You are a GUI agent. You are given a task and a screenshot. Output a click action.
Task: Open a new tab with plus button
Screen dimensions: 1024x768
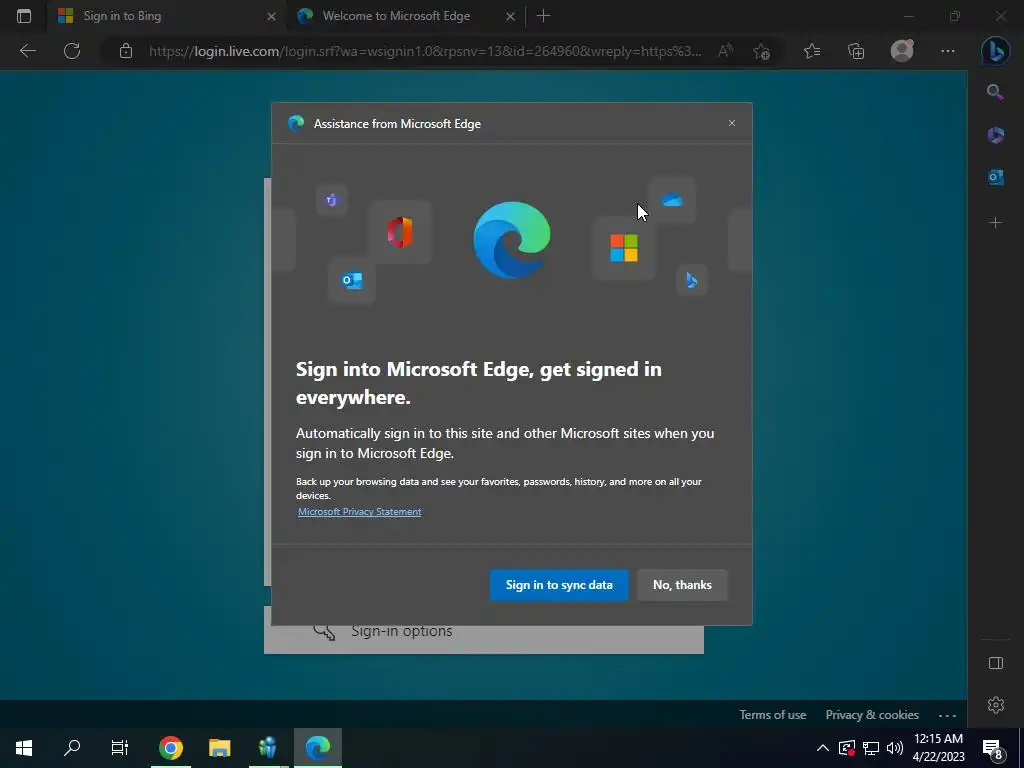[x=543, y=16]
